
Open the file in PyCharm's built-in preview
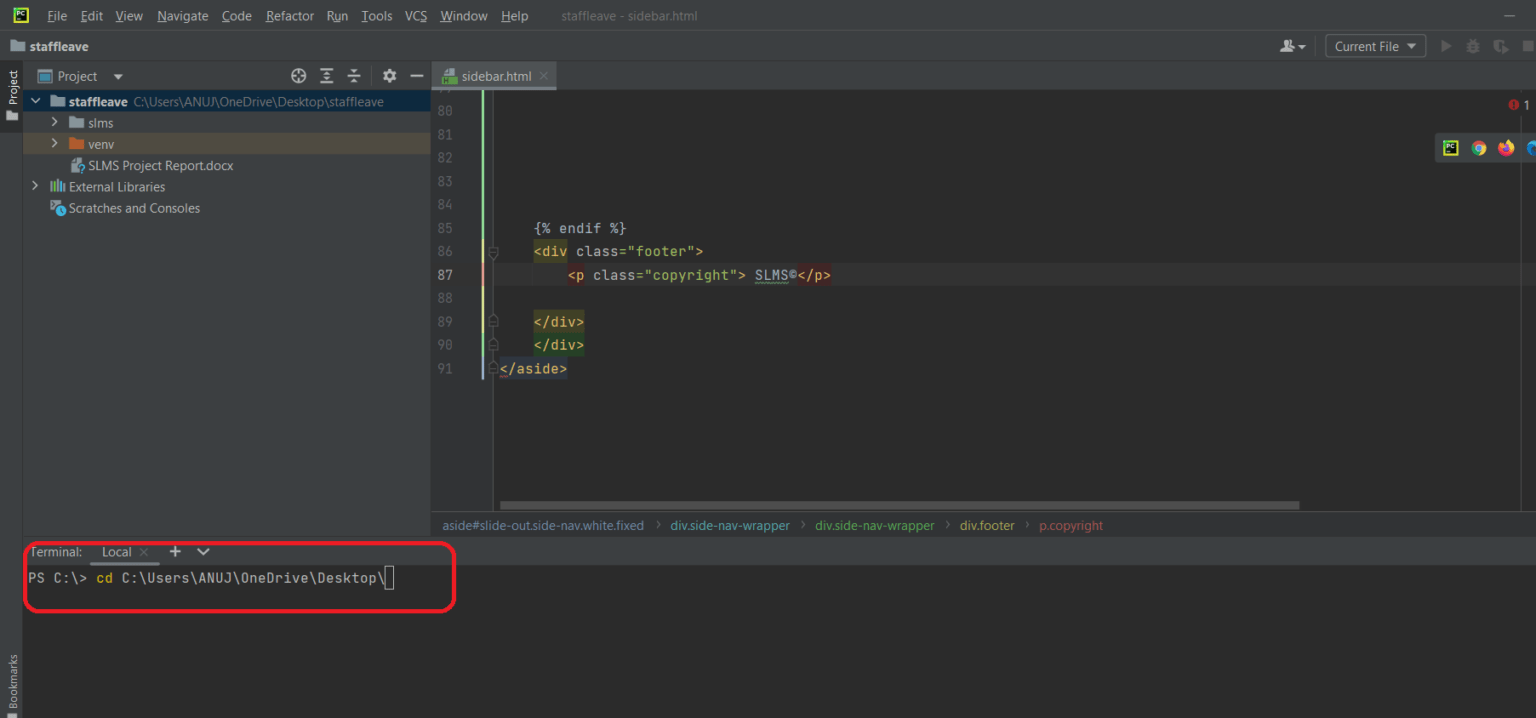pyautogui.click(x=1450, y=147)
